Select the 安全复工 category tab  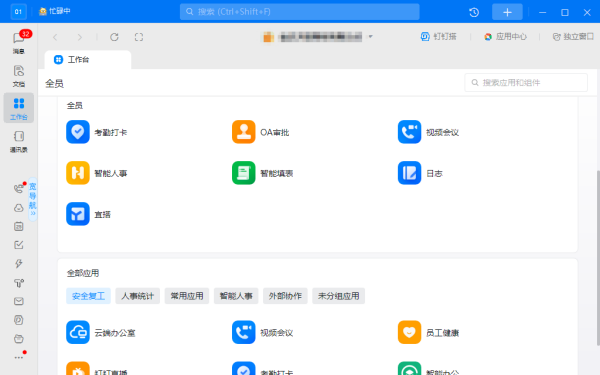(x=88, y=296)
